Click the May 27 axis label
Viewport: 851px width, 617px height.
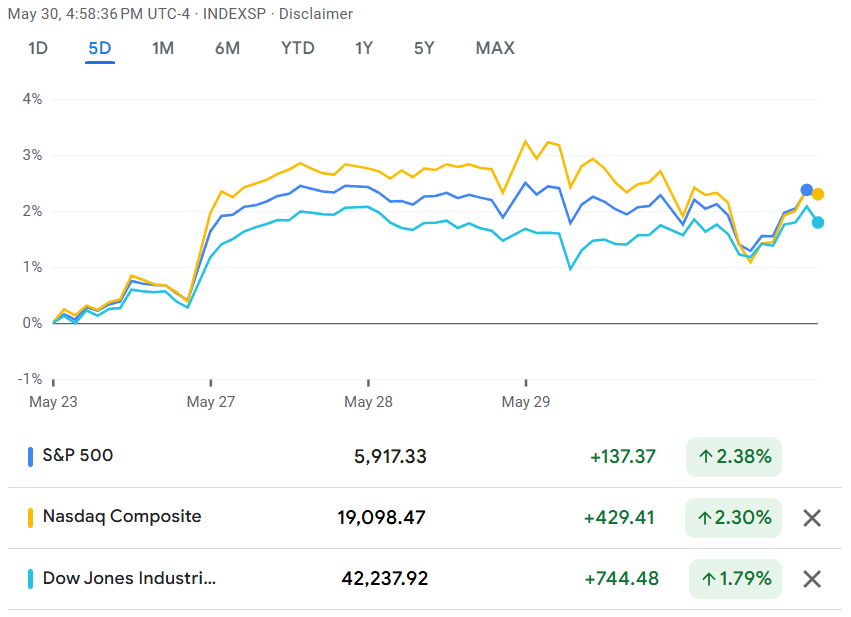(x=211, y=402)
